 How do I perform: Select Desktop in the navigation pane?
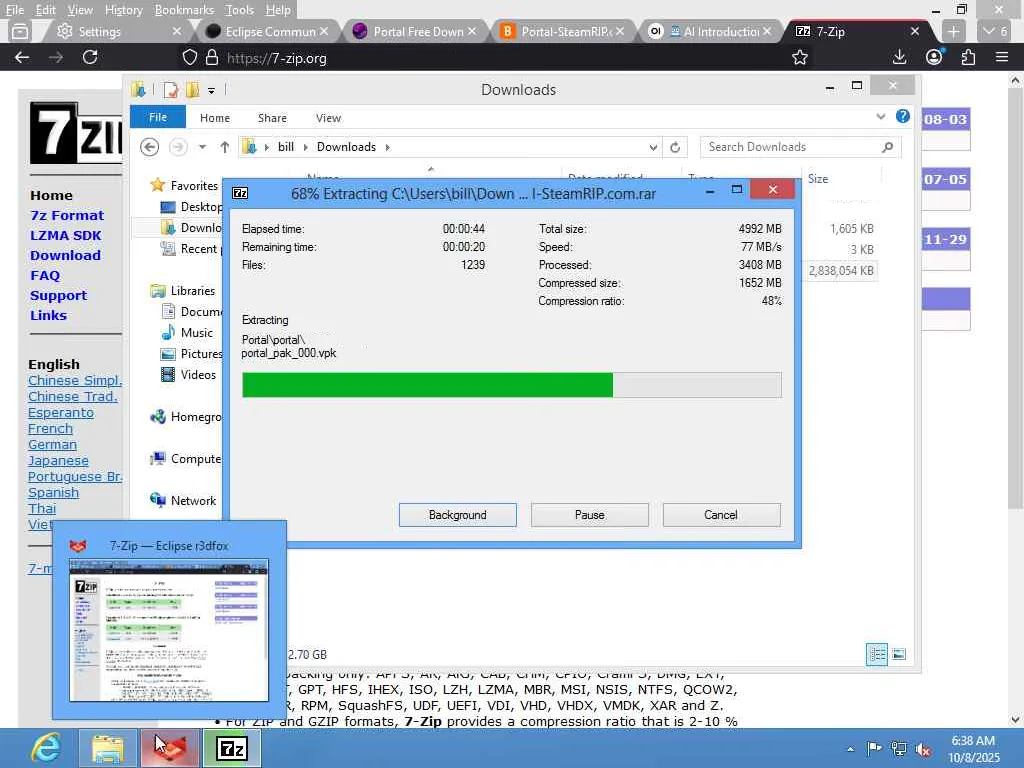[191, 207]
